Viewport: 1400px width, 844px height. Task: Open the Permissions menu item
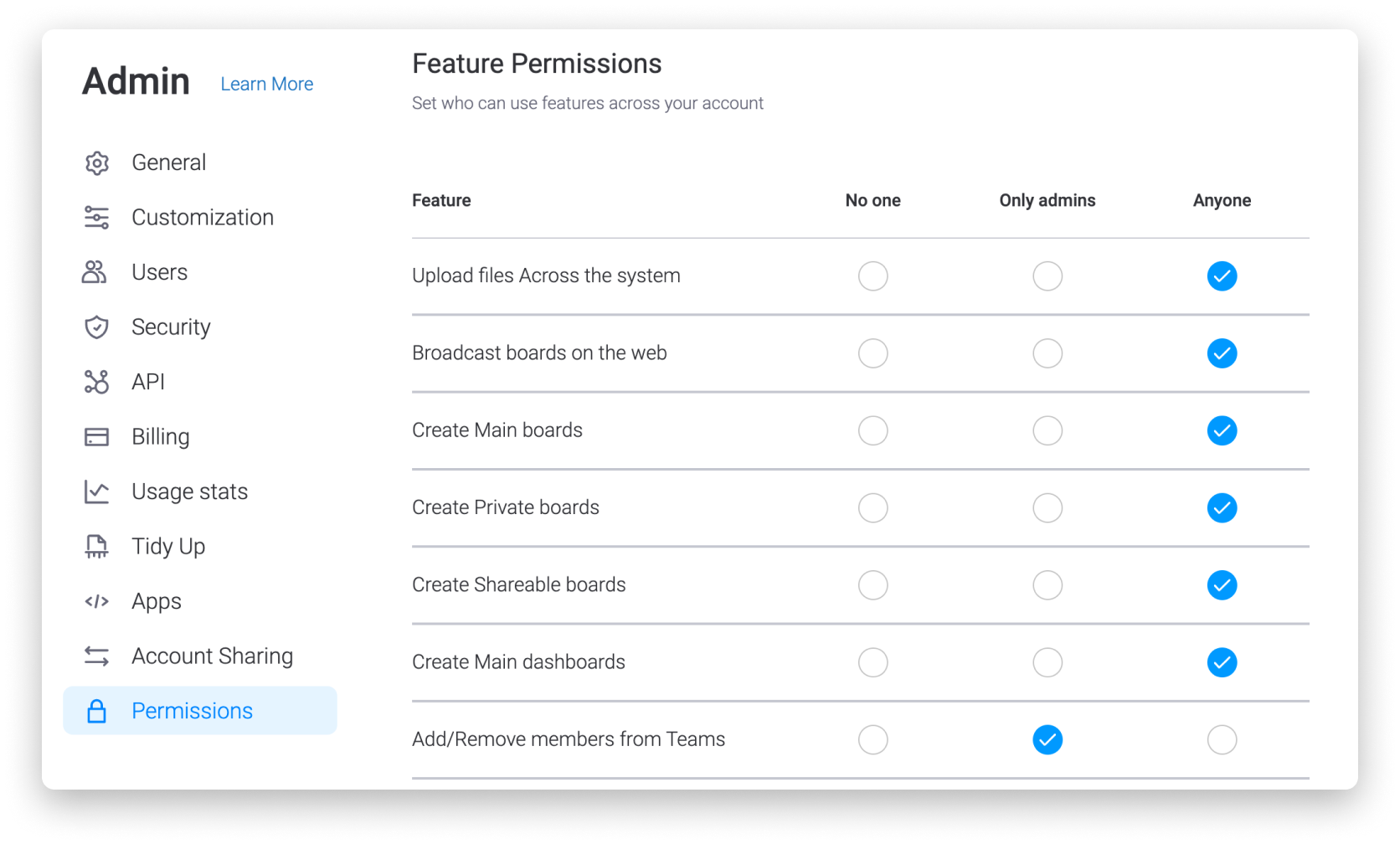(200, 711)
